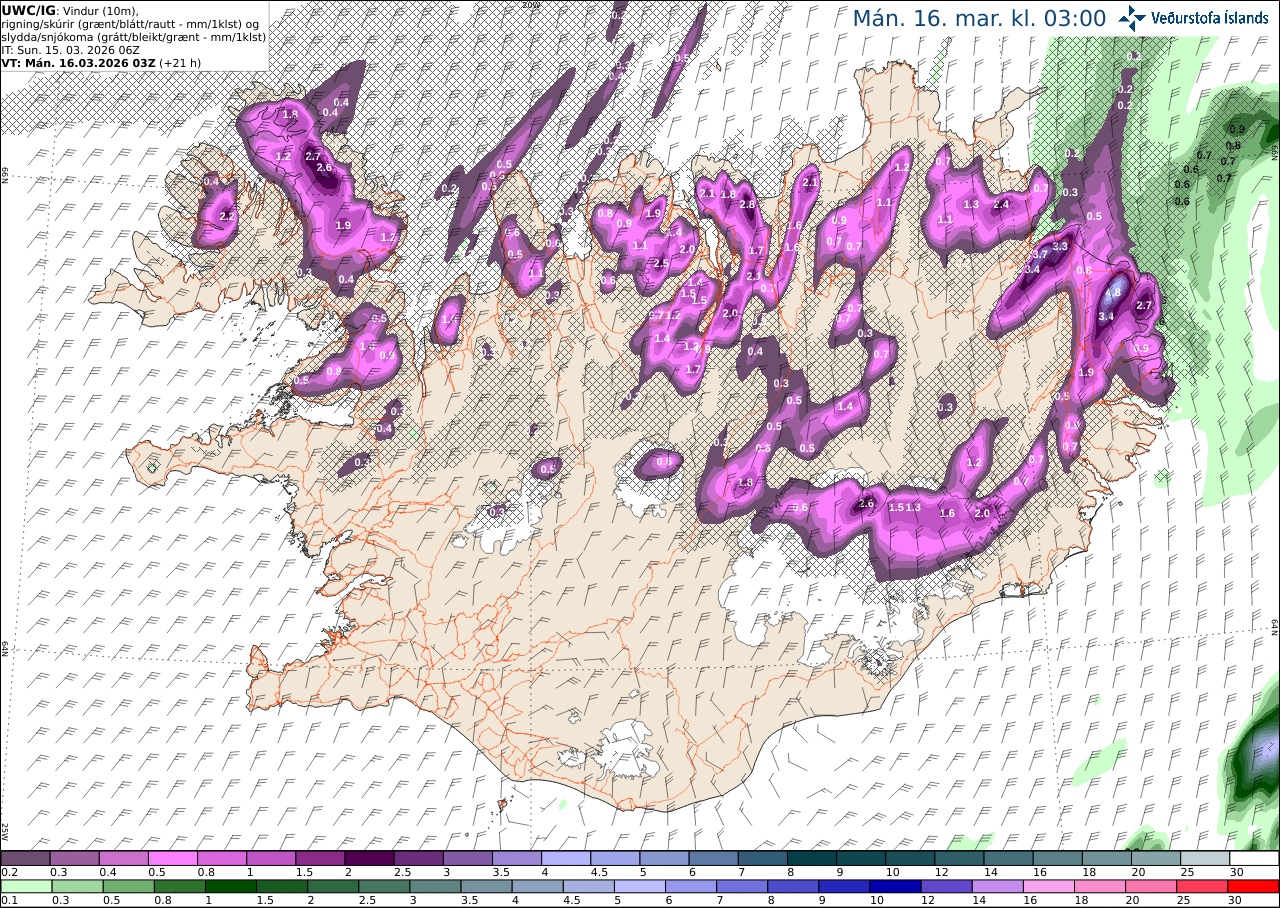Select the lavender snow swatch between 4 and 4.5
Image resolution: width=1280 pixels, height=908 pixels.
click(x=566, y=858)
